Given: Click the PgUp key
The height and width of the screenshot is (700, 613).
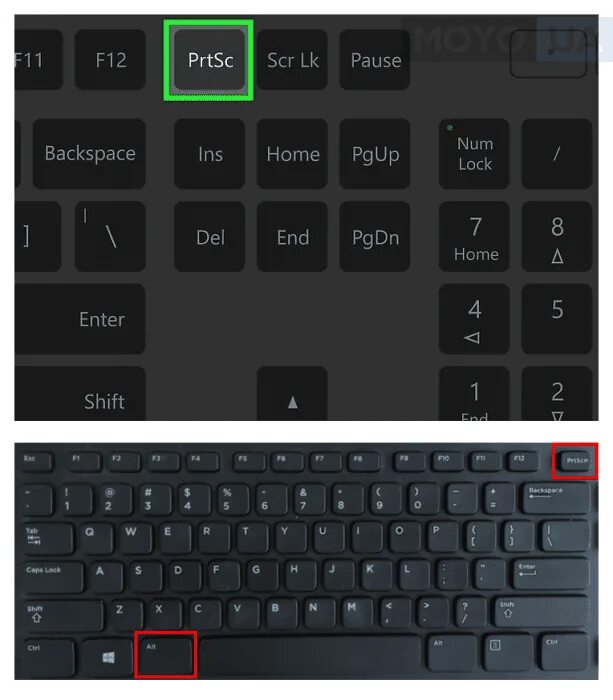Looking at the screenshot, I should [x=375, y=154].
